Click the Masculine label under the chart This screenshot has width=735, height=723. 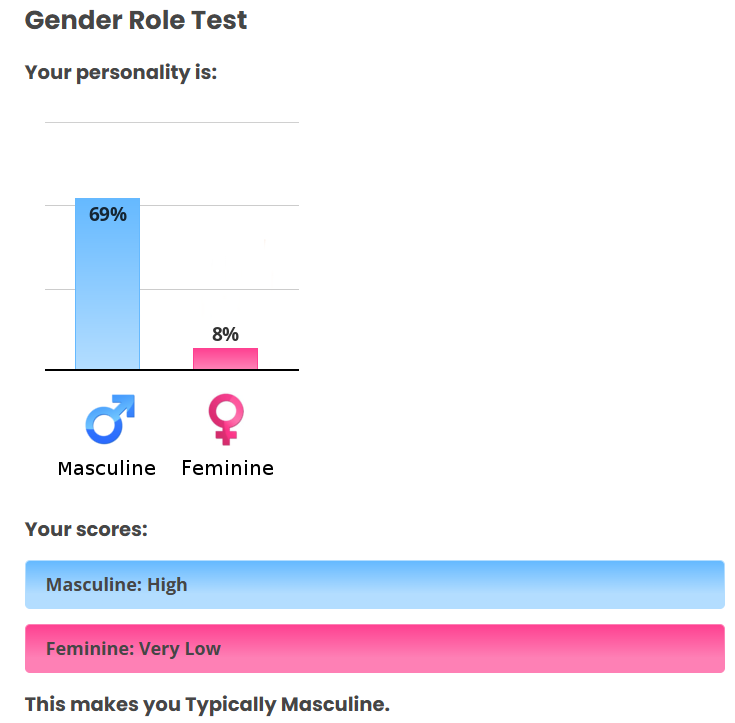107,468
